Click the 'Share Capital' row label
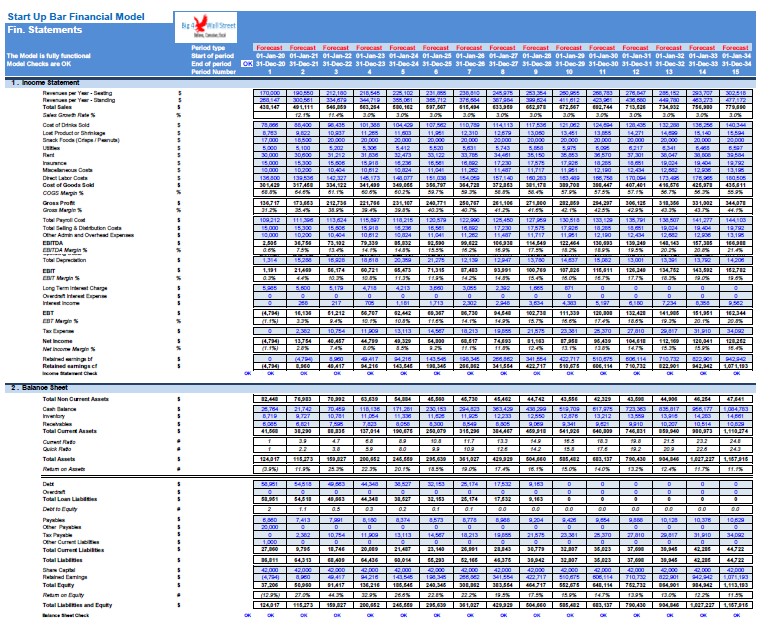The image size is (771, 628). click(59, 570)
